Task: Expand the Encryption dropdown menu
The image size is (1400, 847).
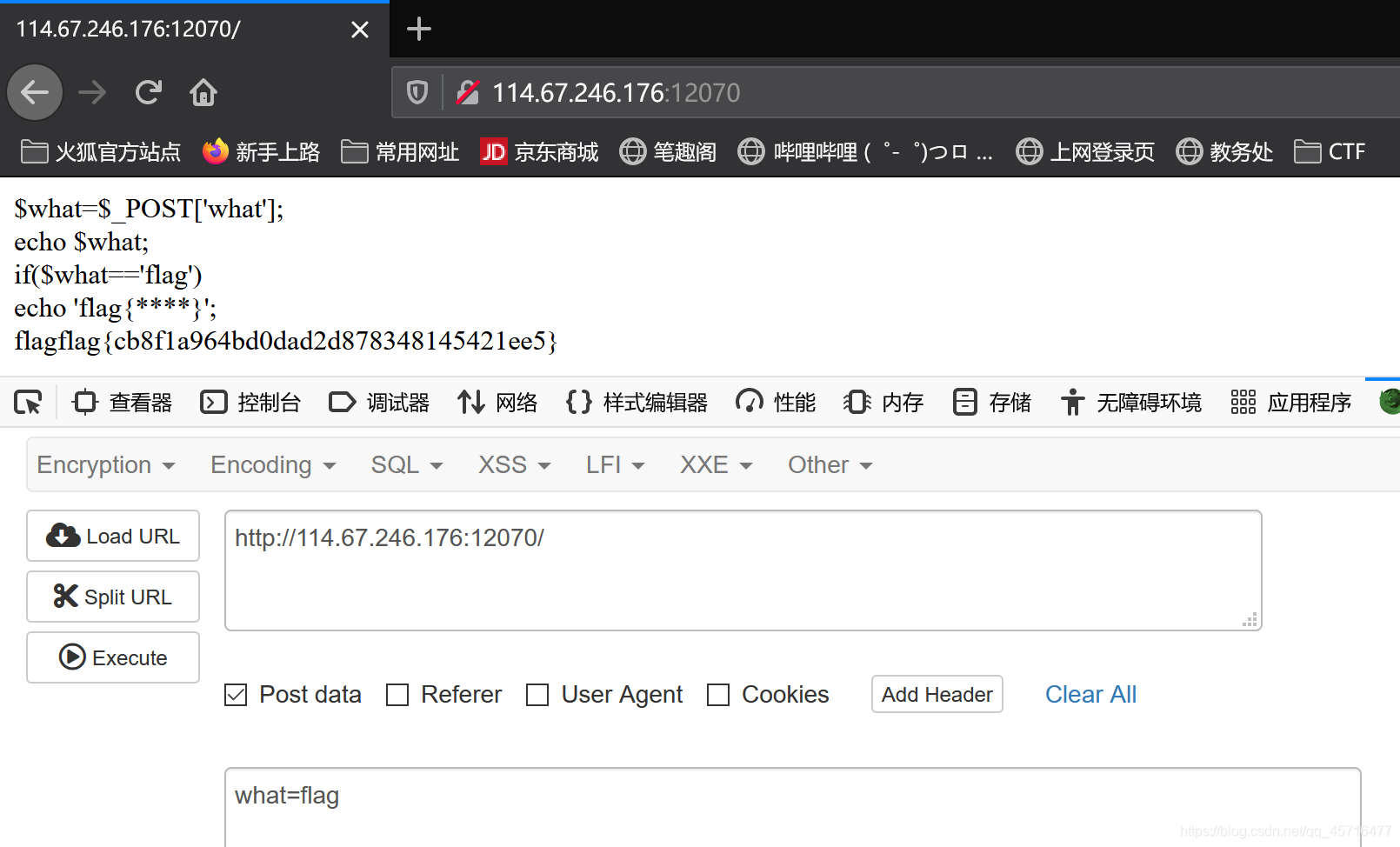Action: [x=106, y=465]
